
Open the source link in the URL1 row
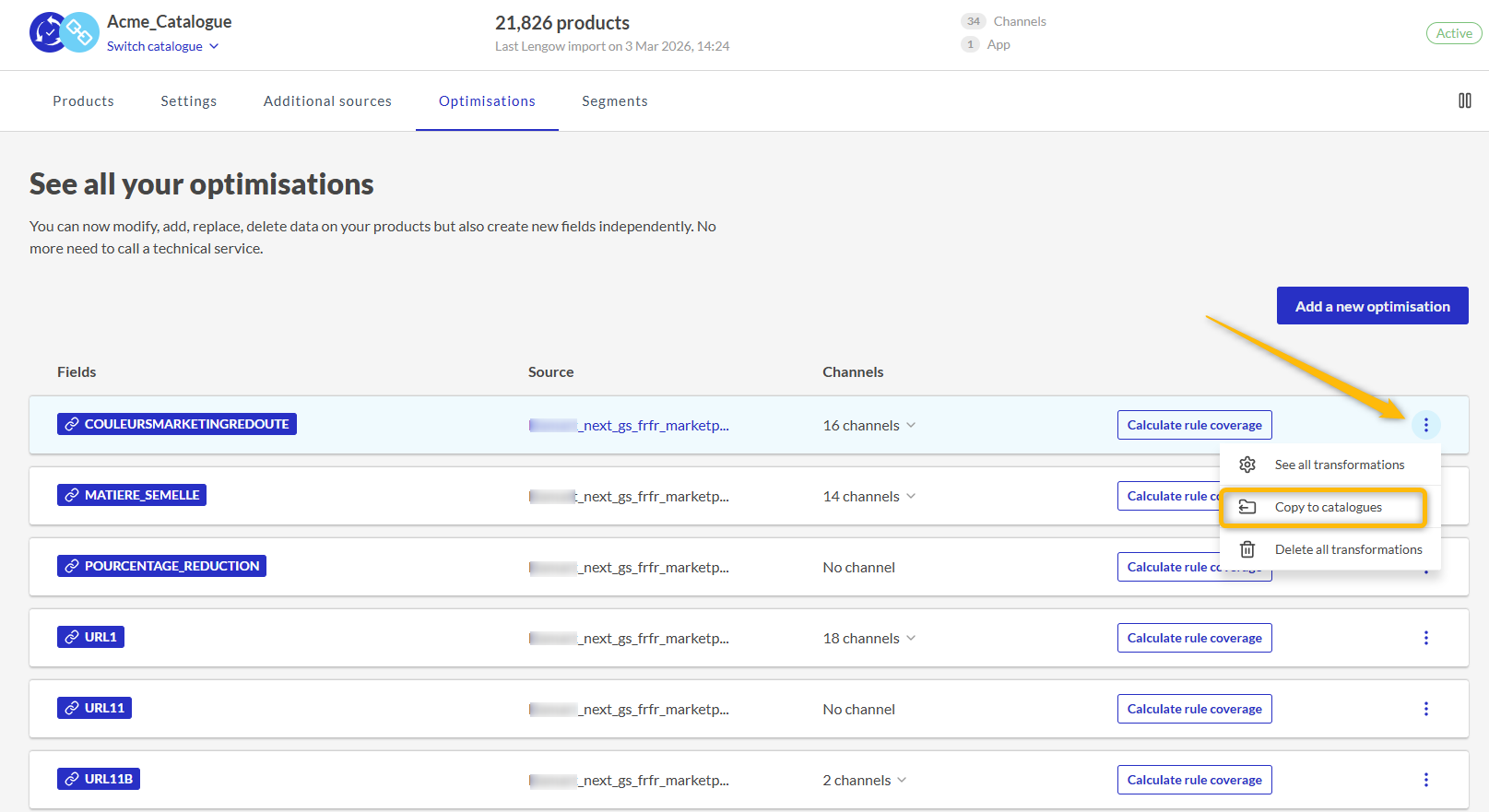[x=629, y=638]
